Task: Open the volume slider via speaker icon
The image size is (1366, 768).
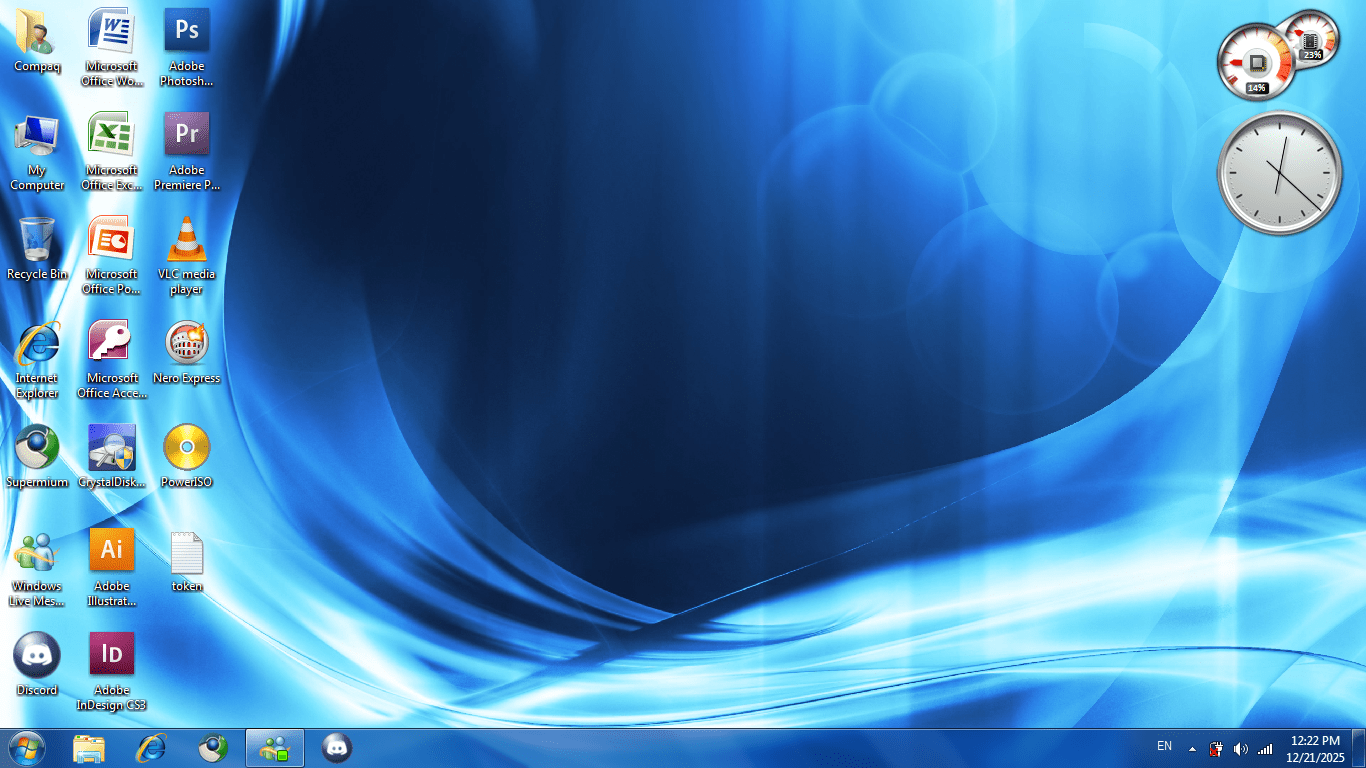Action: click(1241, 747)
